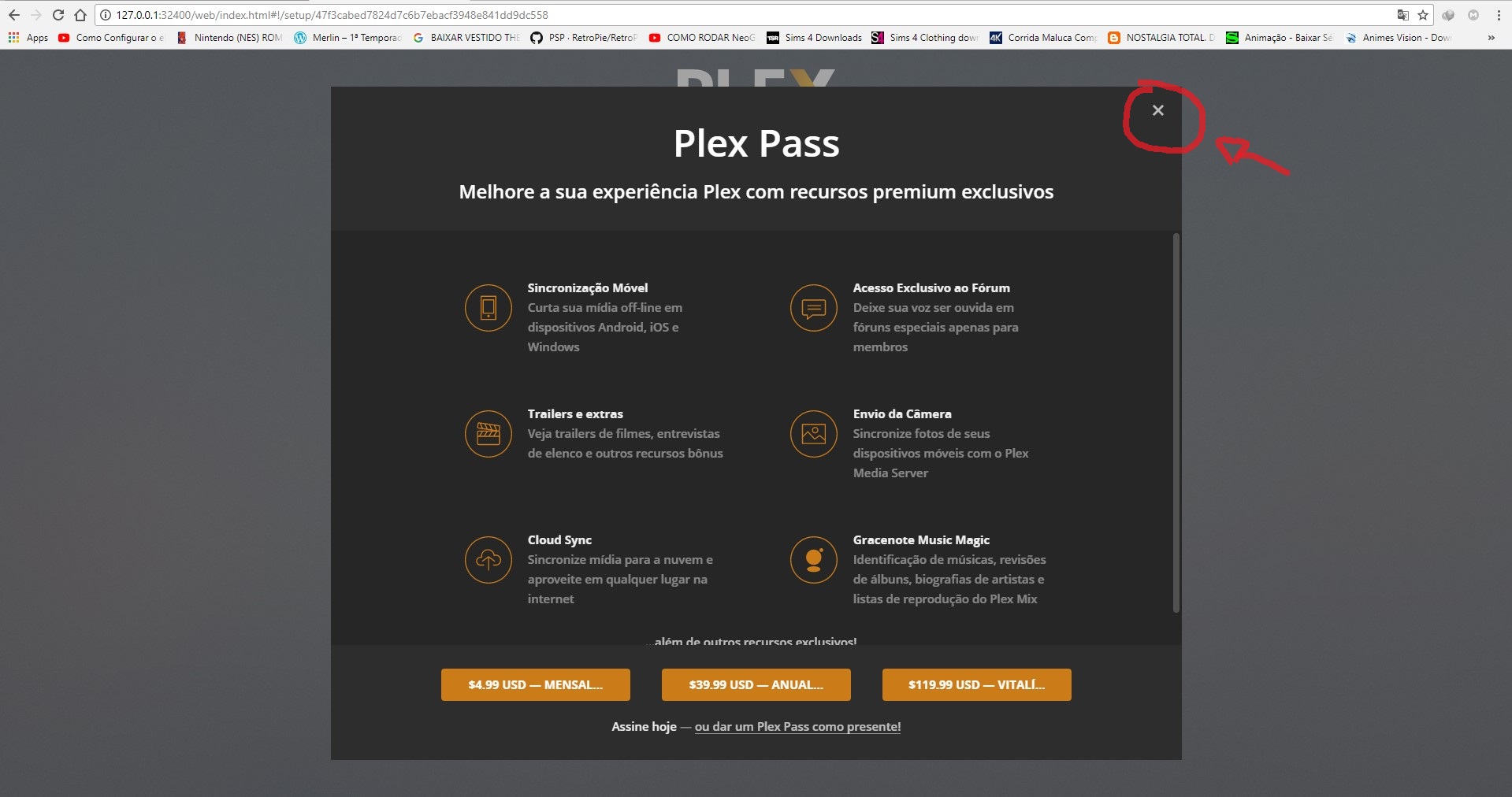View site information icon in address bar
The height and width of the screenshot is (797, 1512).
106,15
